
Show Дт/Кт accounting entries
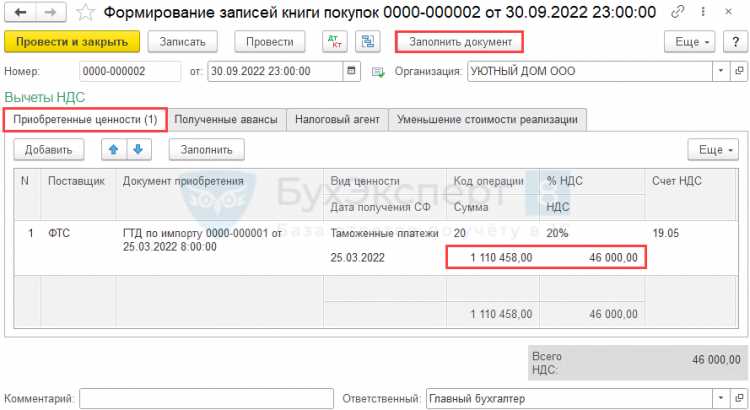tap(335, 42)
